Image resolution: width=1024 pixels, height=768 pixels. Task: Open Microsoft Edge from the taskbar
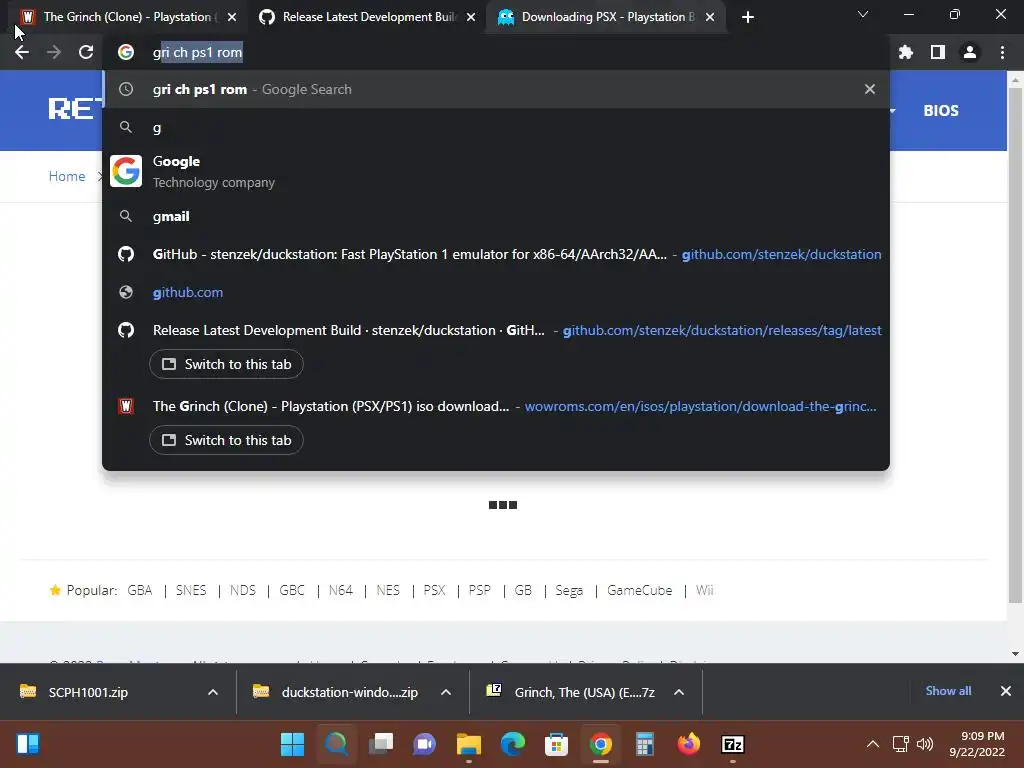(513, 744)
